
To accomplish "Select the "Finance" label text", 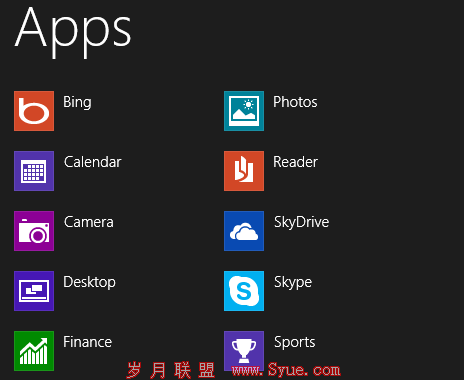I will [x=88, y=342].
